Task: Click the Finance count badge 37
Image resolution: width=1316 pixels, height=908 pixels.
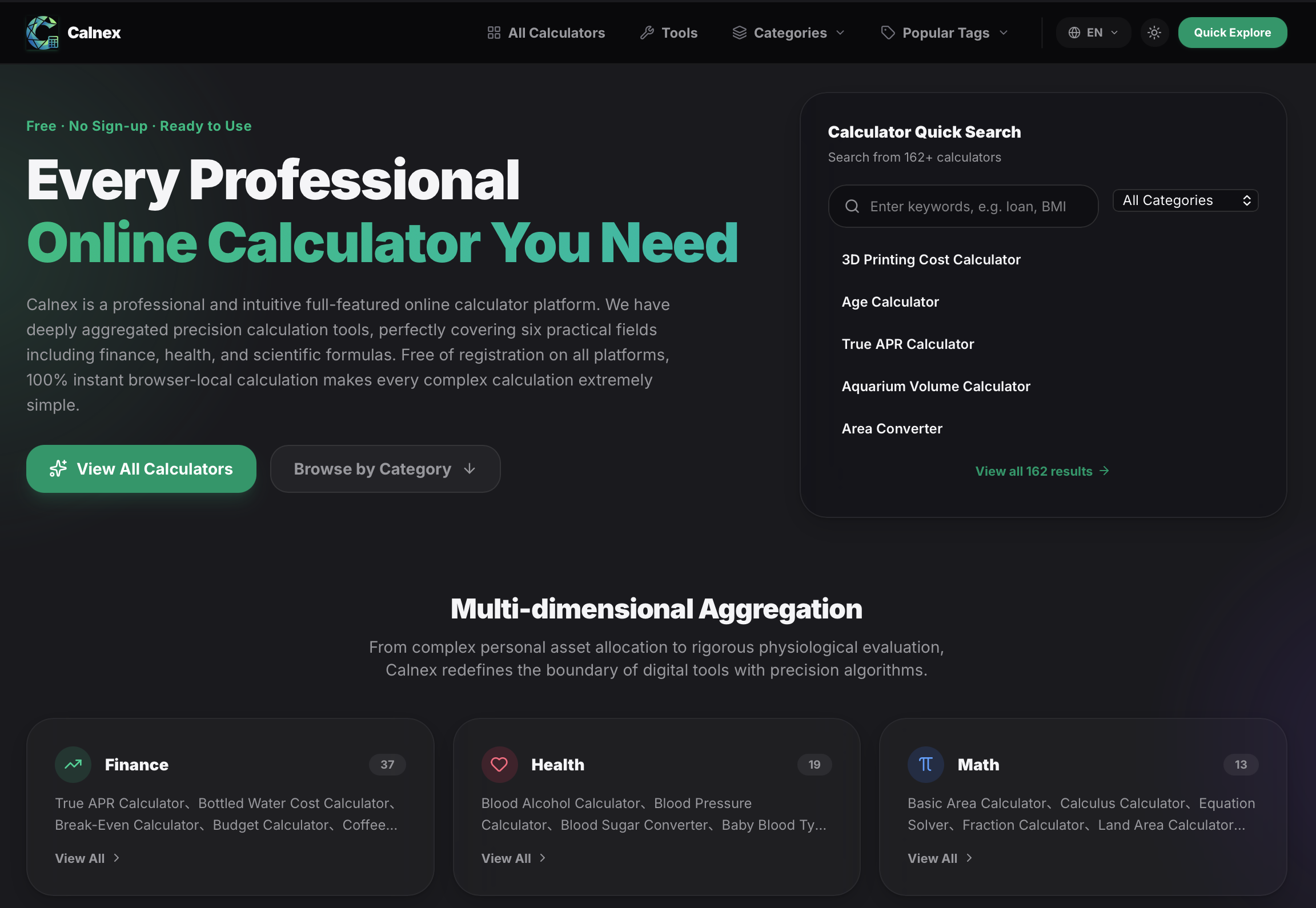Action: (x=387, y=765)
